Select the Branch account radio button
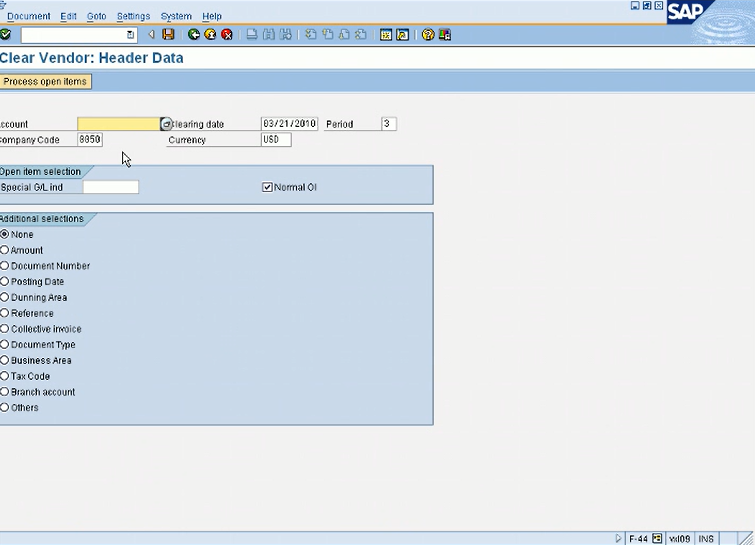Image resolution: width=755 pixels, height=545 pixels. point(4,392)
